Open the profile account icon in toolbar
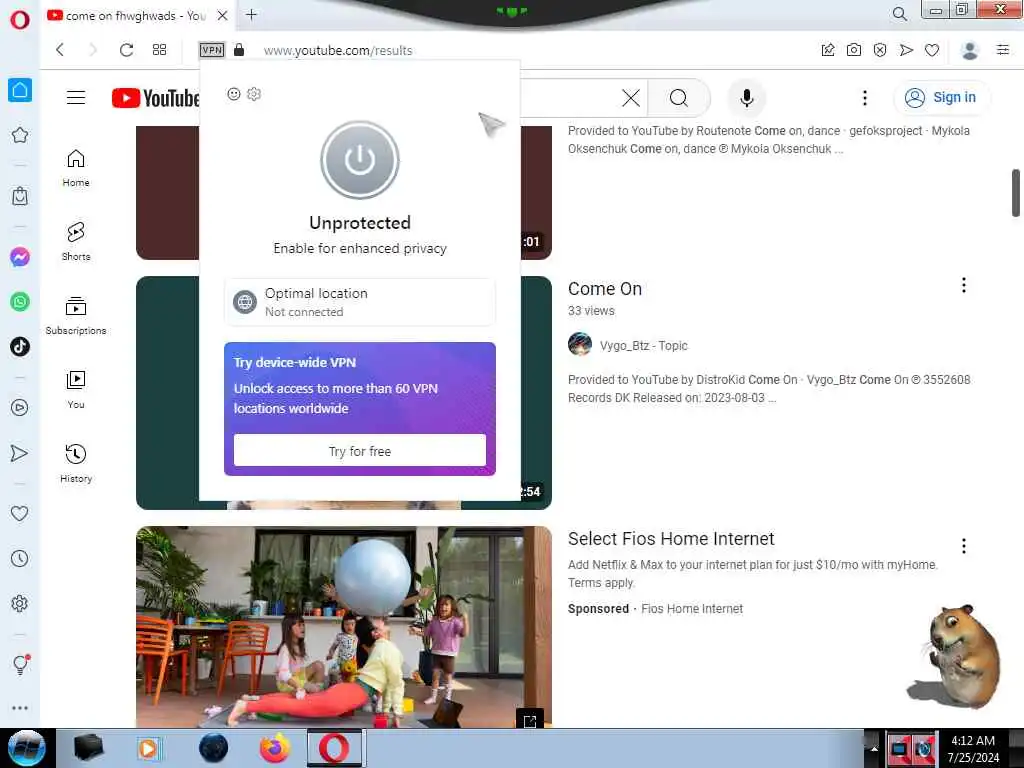1024x768 pixels. 970,50
